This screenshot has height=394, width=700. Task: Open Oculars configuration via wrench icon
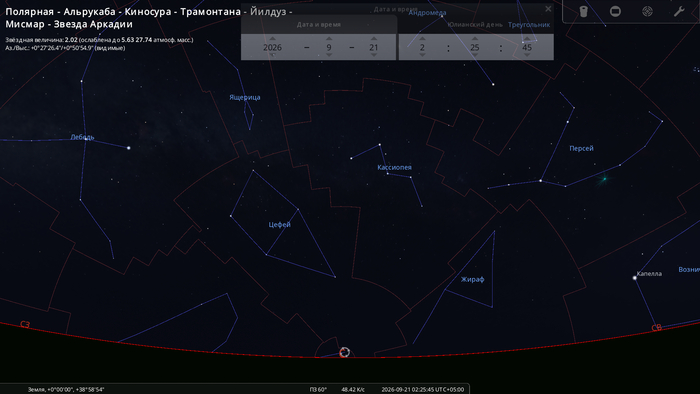click(x=679, y=12)
